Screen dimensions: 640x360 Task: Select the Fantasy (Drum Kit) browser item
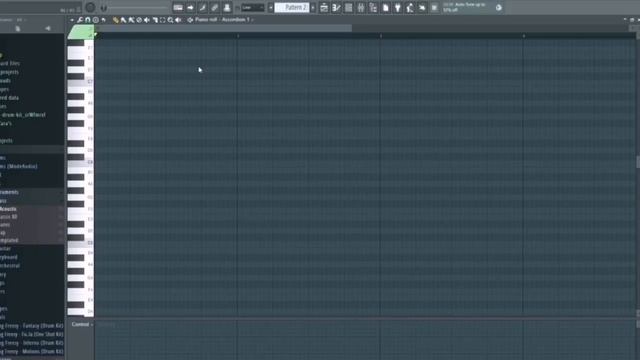pos(32,326)
